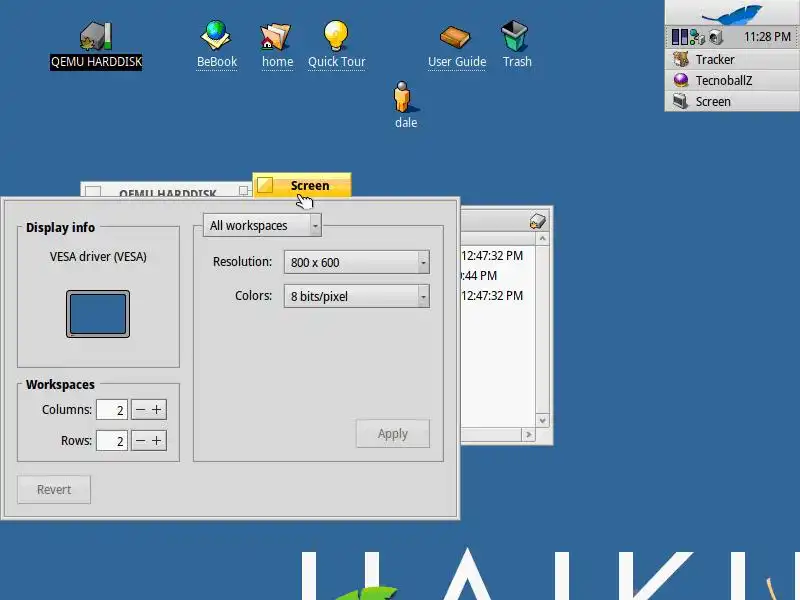800x600 pixels.
Task: Open the All workspaces dropdown
Action: pos(262,225)
